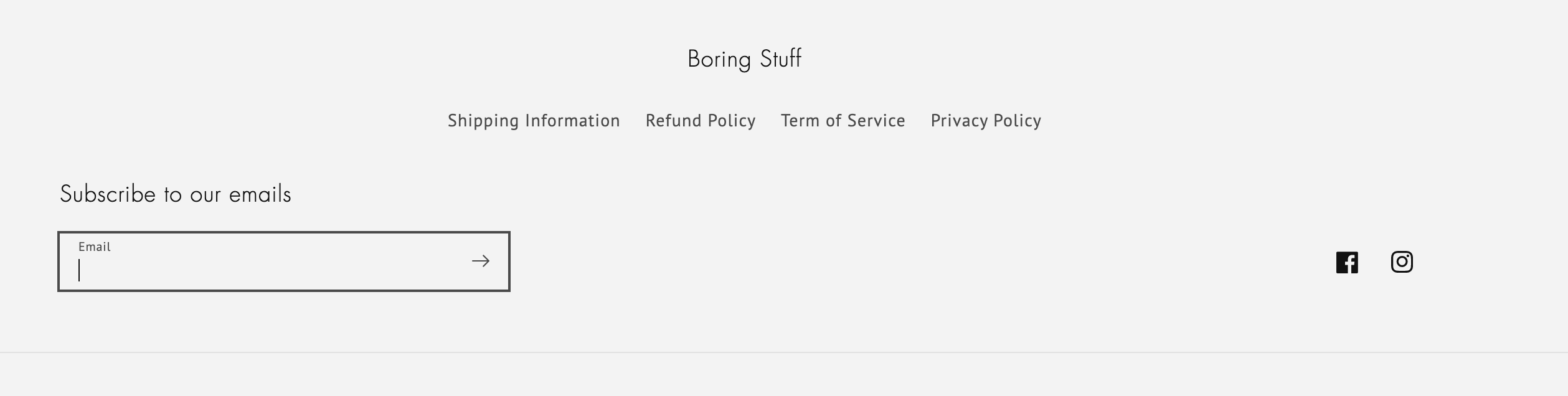
Task: View the Refund Policy page
Action: point(701,120)
